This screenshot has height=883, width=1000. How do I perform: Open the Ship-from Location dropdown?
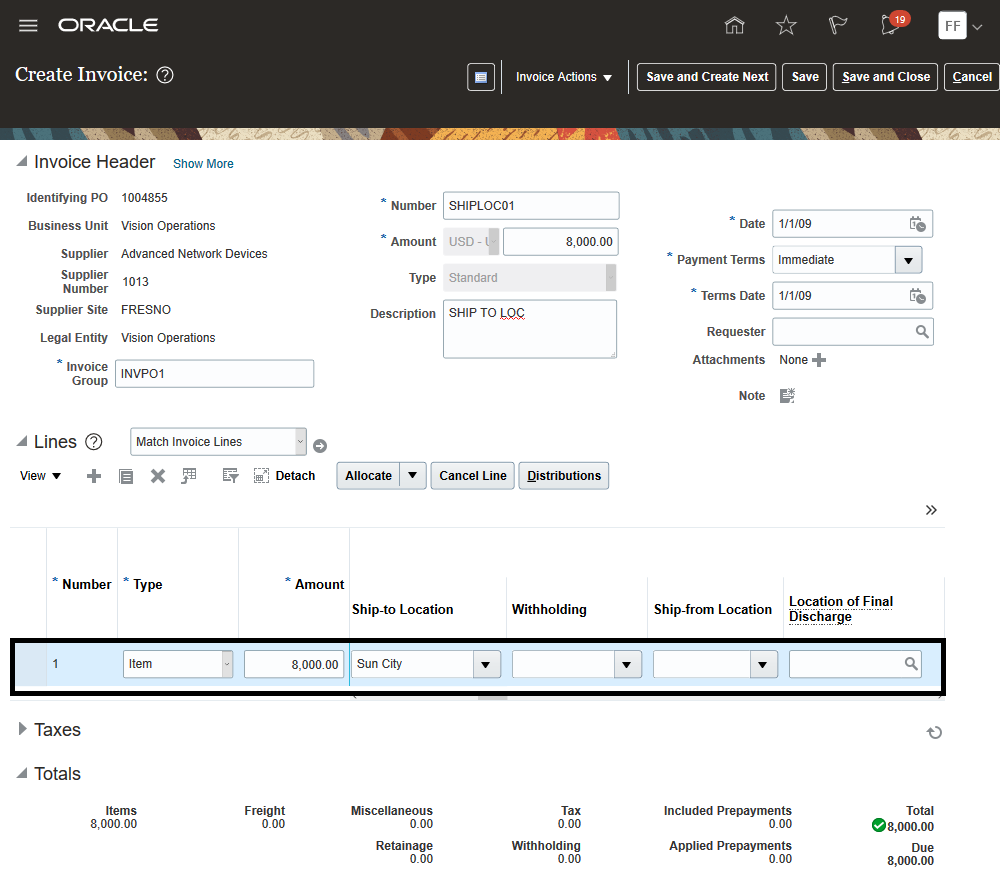[x=763, y=665]
